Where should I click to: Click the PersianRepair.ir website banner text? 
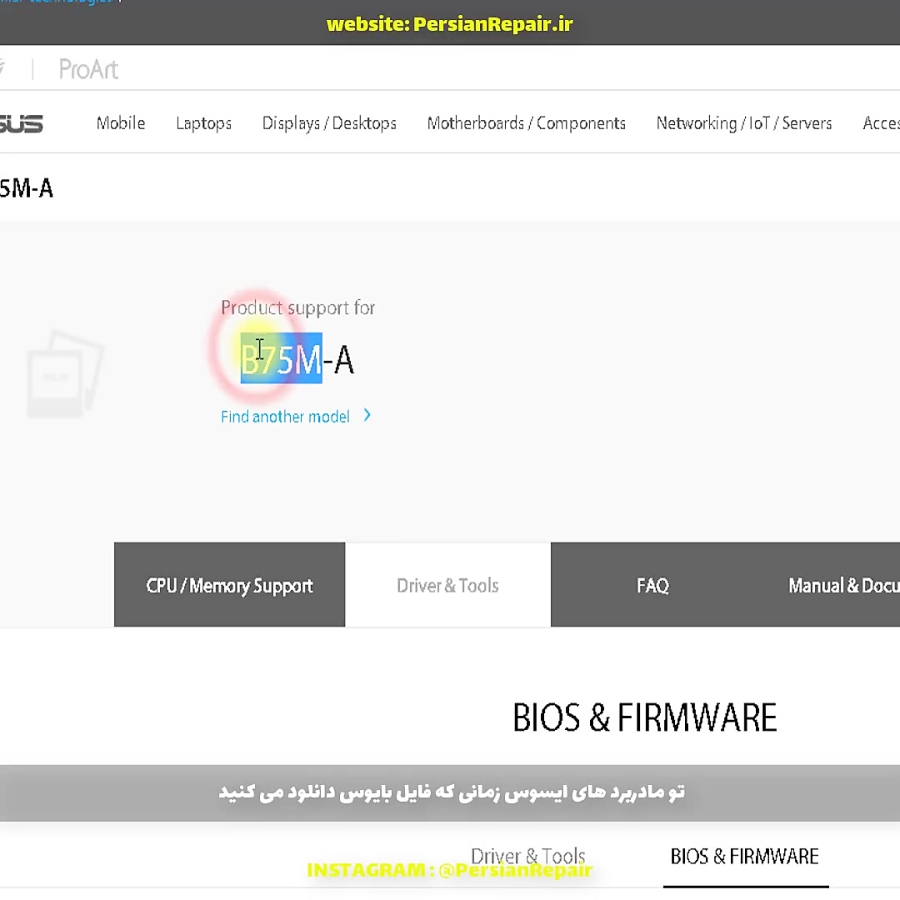[x=449, y=24]
